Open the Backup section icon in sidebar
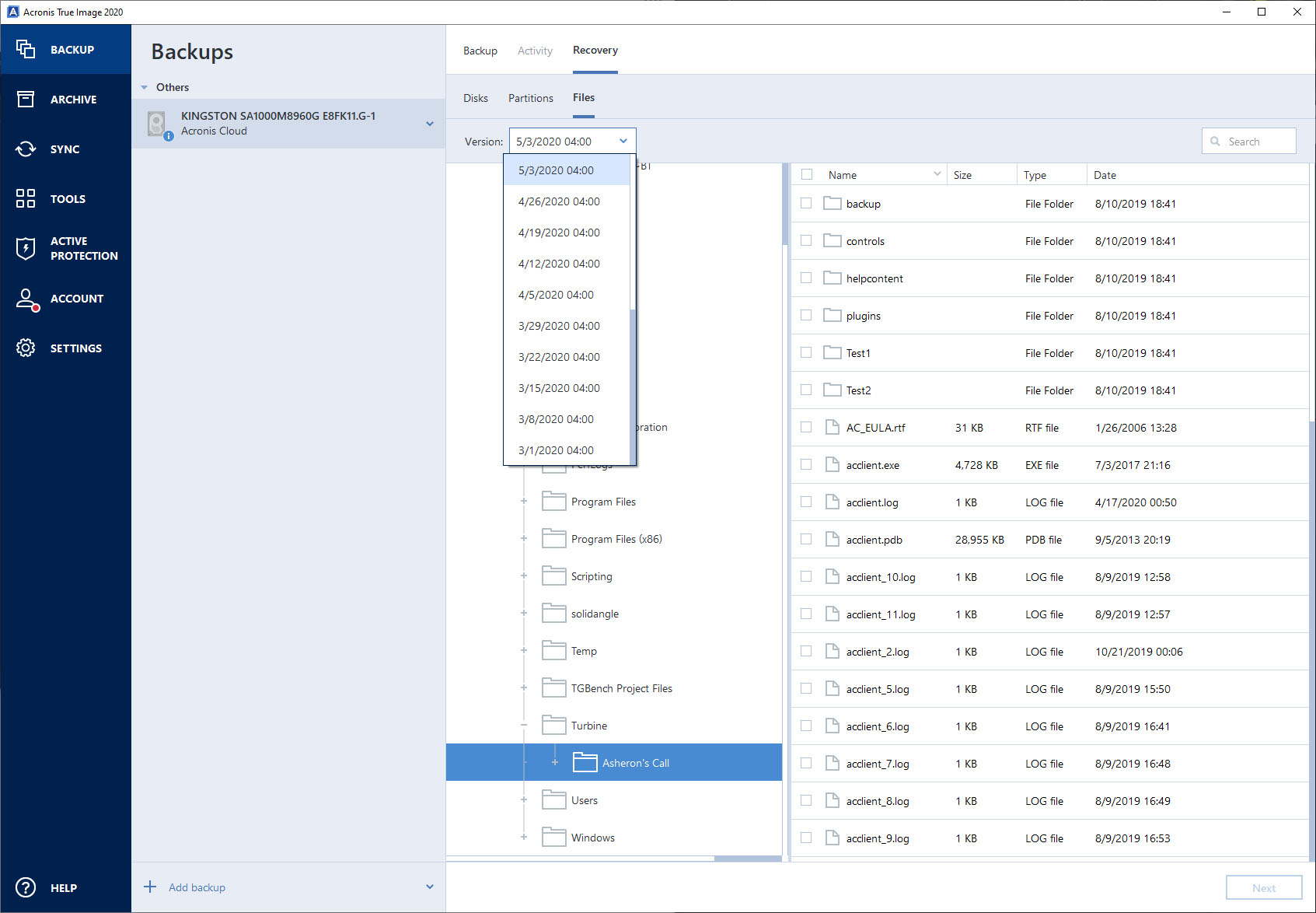 point(26,49)
